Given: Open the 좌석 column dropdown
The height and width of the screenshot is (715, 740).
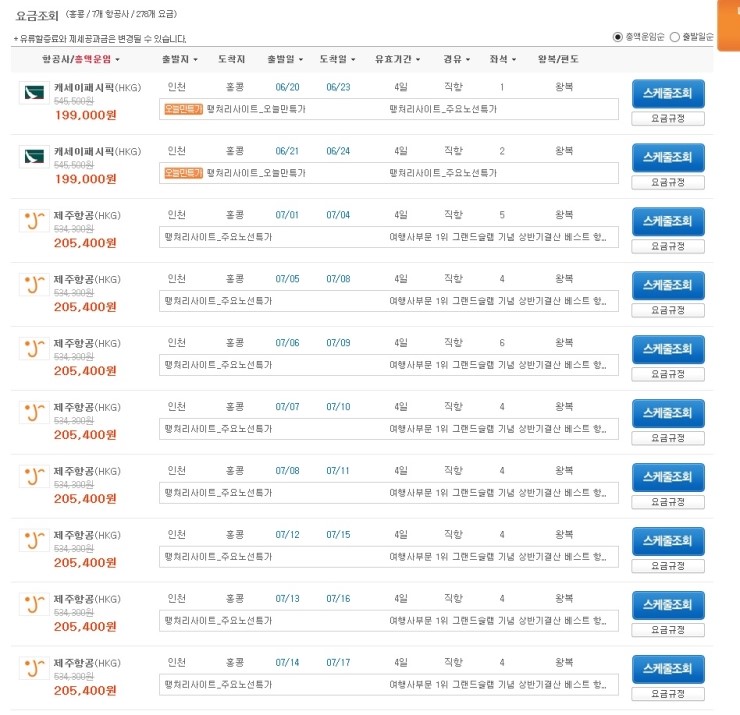Looking at the screenshot, I should 500,60.
